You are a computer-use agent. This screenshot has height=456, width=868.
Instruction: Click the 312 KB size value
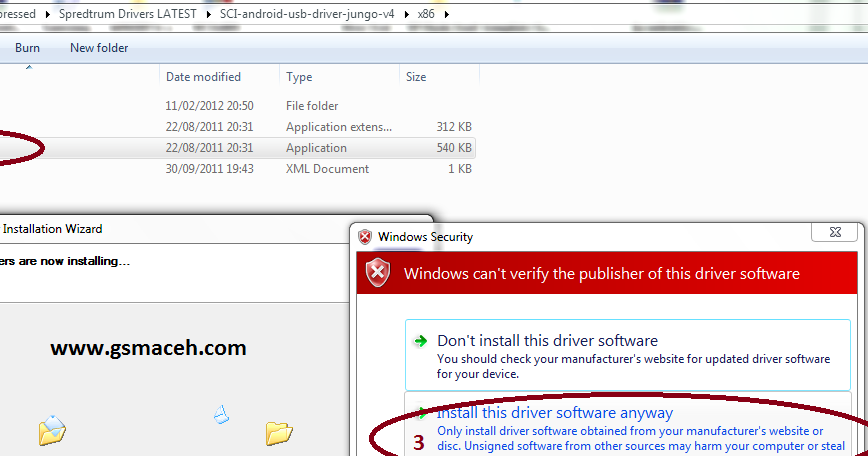click(x=454, y=127)
